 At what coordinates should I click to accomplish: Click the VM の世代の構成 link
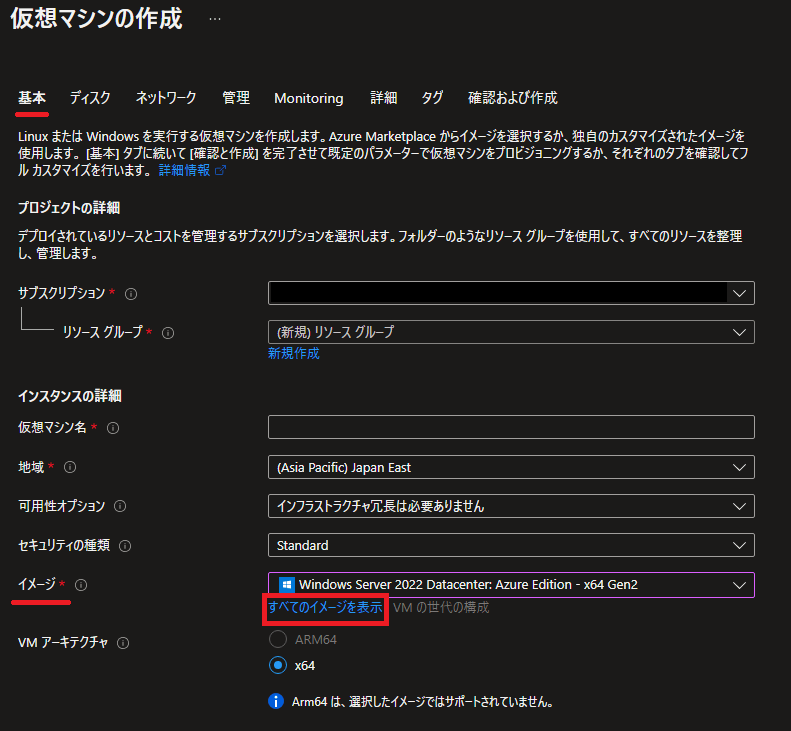441,607
